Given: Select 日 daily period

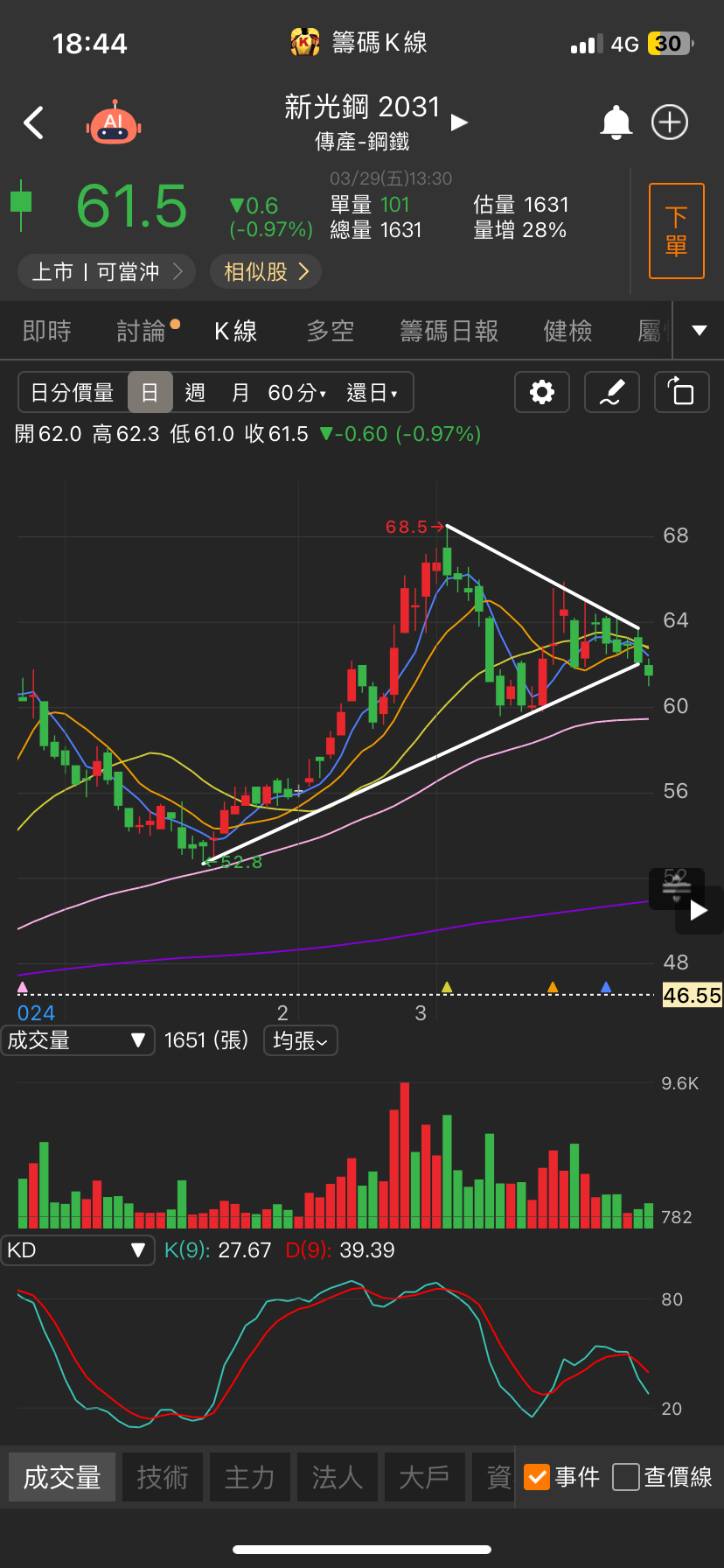Looking at the screenshot, I should pyautogui.click(x=150, y=392).
